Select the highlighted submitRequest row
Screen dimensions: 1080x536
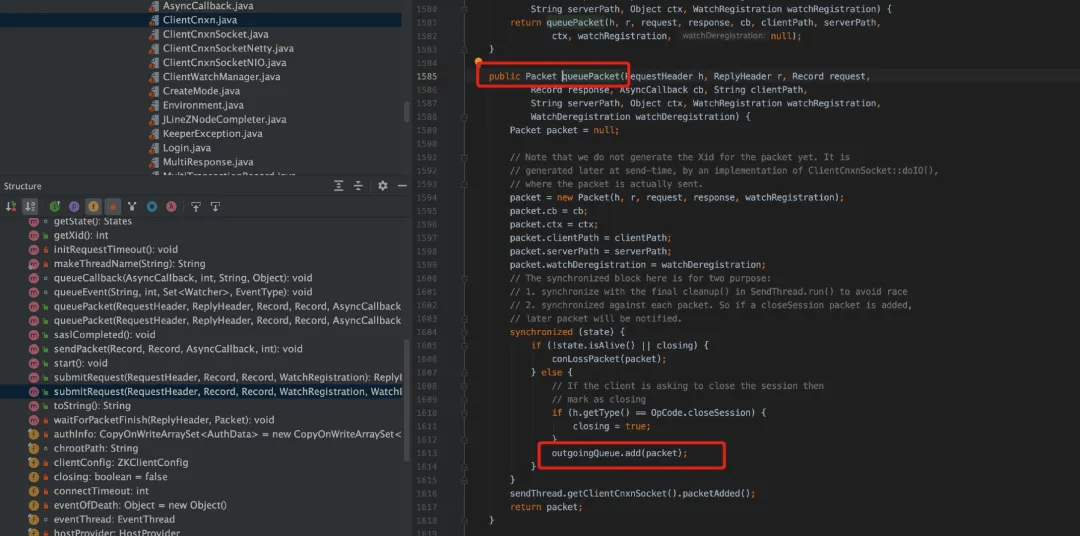tap(200, 391)
